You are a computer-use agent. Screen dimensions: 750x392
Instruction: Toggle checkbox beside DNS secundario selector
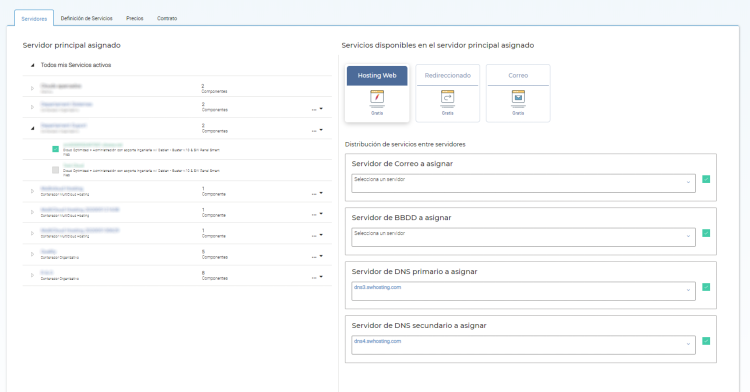coord(706,341)
